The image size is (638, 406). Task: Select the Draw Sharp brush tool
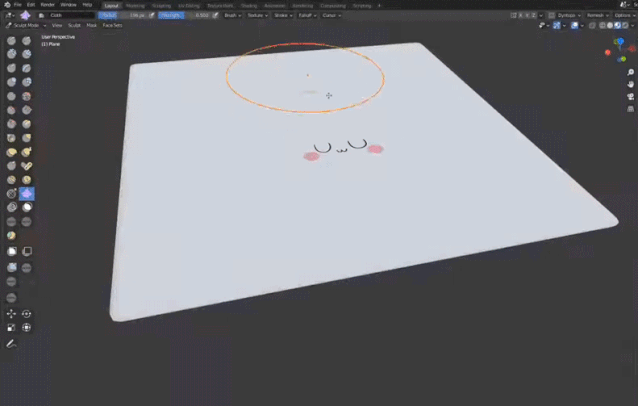click(x=27, y=41)
